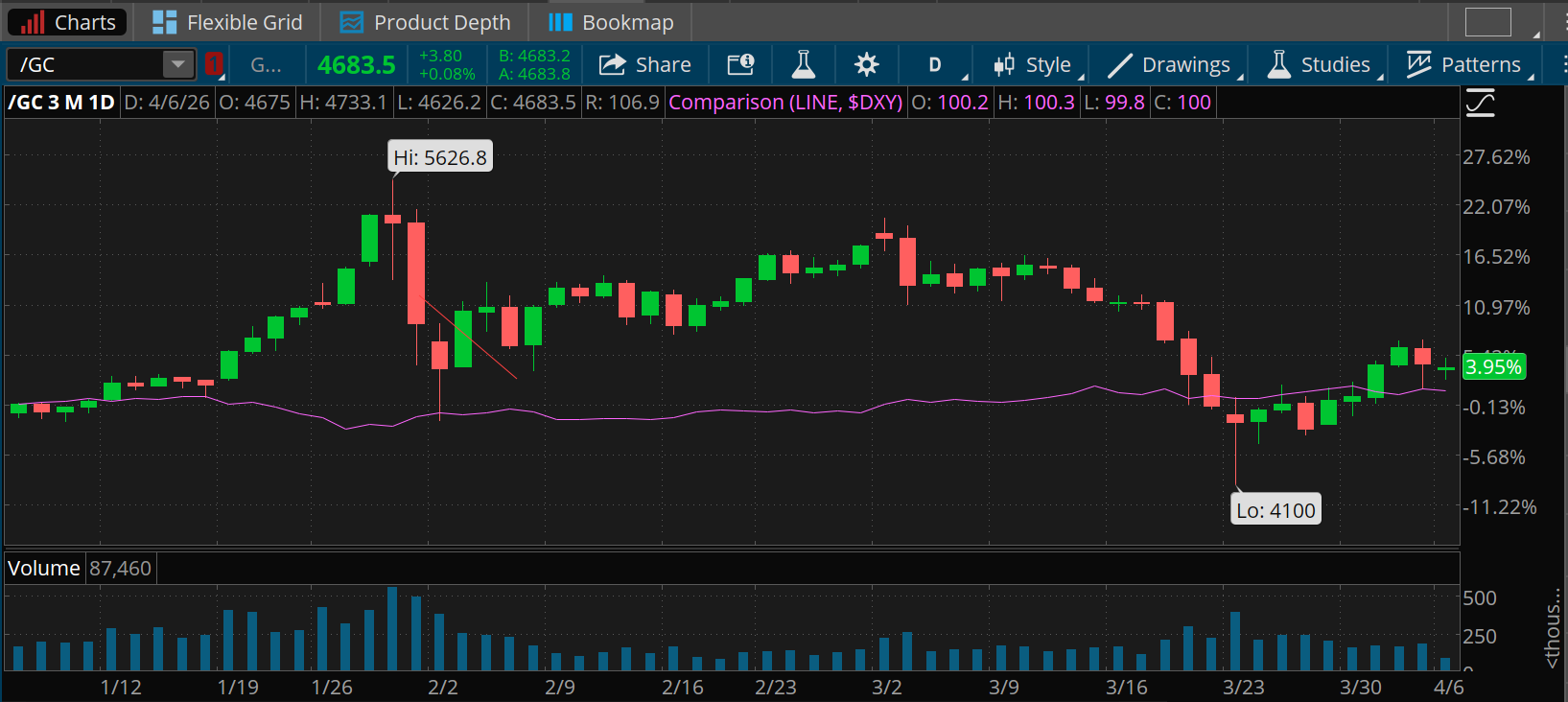
Task: Switch to the Flexible Grid tab
Action: pyautogui.click(x=227, y=22)
